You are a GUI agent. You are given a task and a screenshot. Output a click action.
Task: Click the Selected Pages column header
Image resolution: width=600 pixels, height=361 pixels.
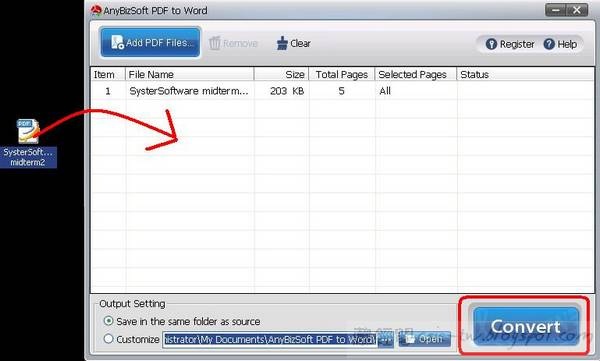(416, 75)
